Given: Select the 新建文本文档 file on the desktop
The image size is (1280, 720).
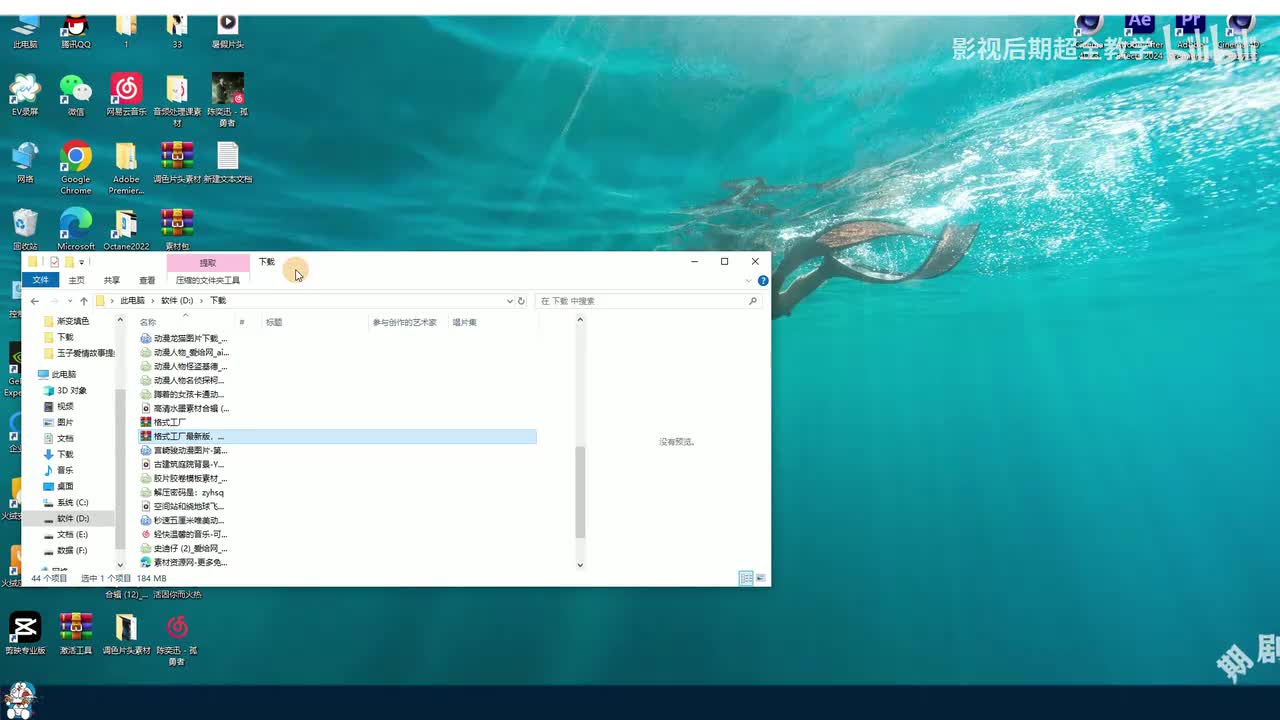Looking at the screenshot, I should point(228,163).
